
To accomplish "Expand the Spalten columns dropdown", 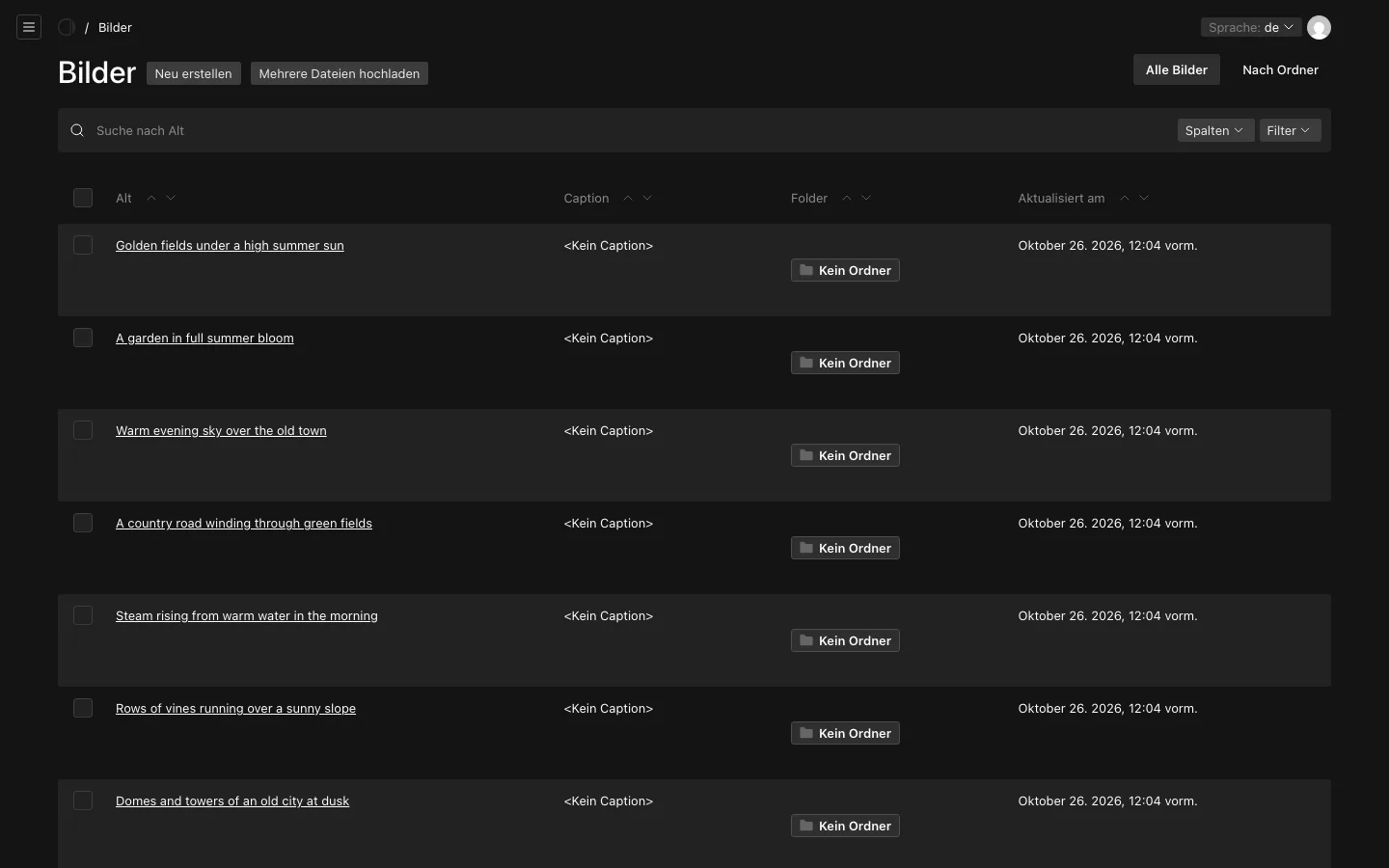I will [1215, 130].
